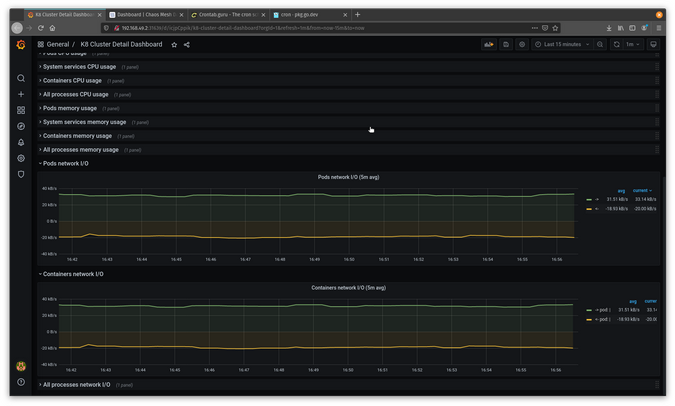This screenshot has height=406, width=675.
Task: Close the Crontab.guru tab
Action: point(263,15)
